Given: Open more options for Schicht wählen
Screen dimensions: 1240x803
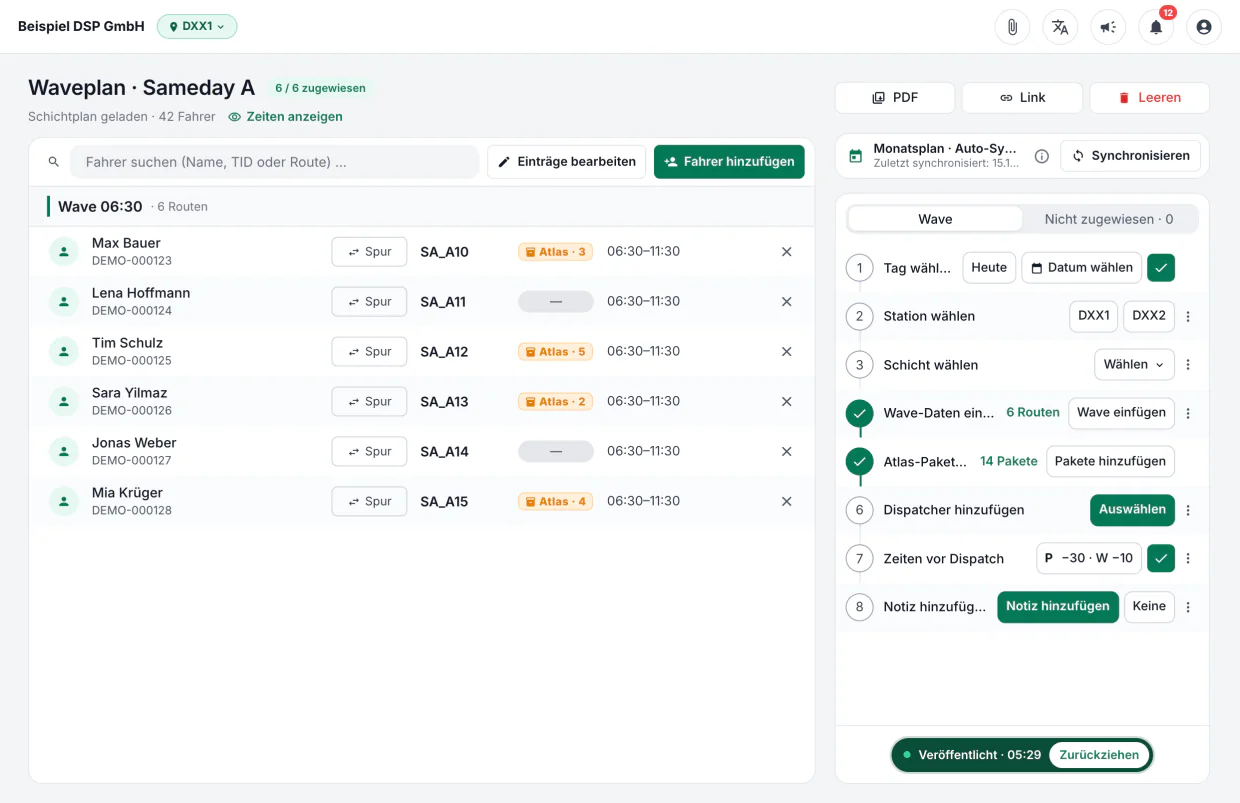Looking at the screenshot, I should point(1188,365).
